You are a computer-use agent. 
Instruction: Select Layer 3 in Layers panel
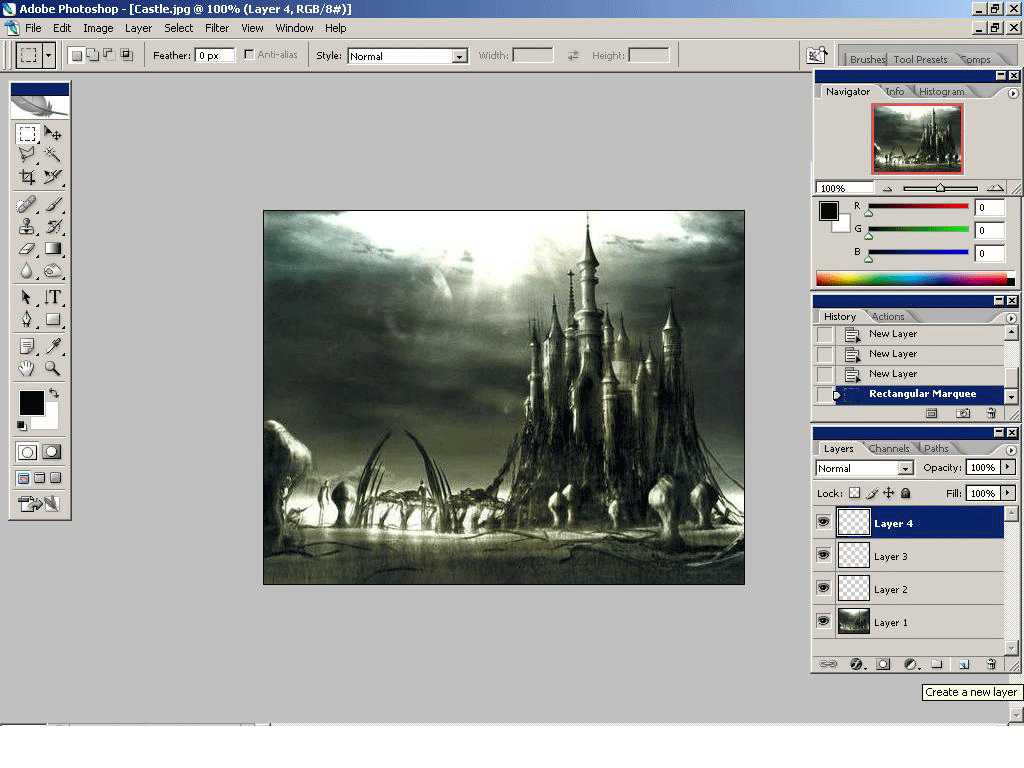tap(920, 556)
